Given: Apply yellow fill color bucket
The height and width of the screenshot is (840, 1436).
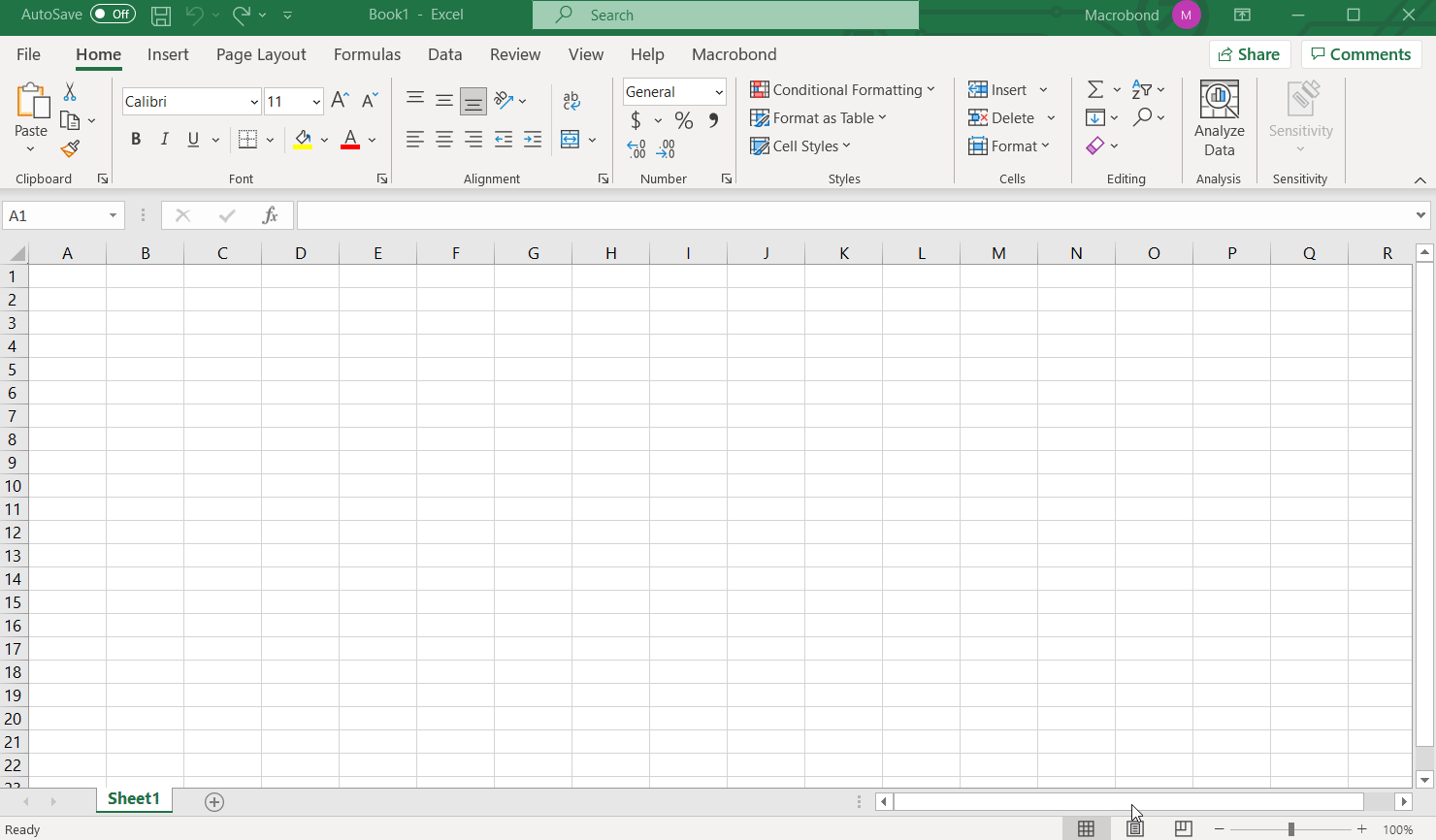Looking at the screenshot, I should coord(303,140).
